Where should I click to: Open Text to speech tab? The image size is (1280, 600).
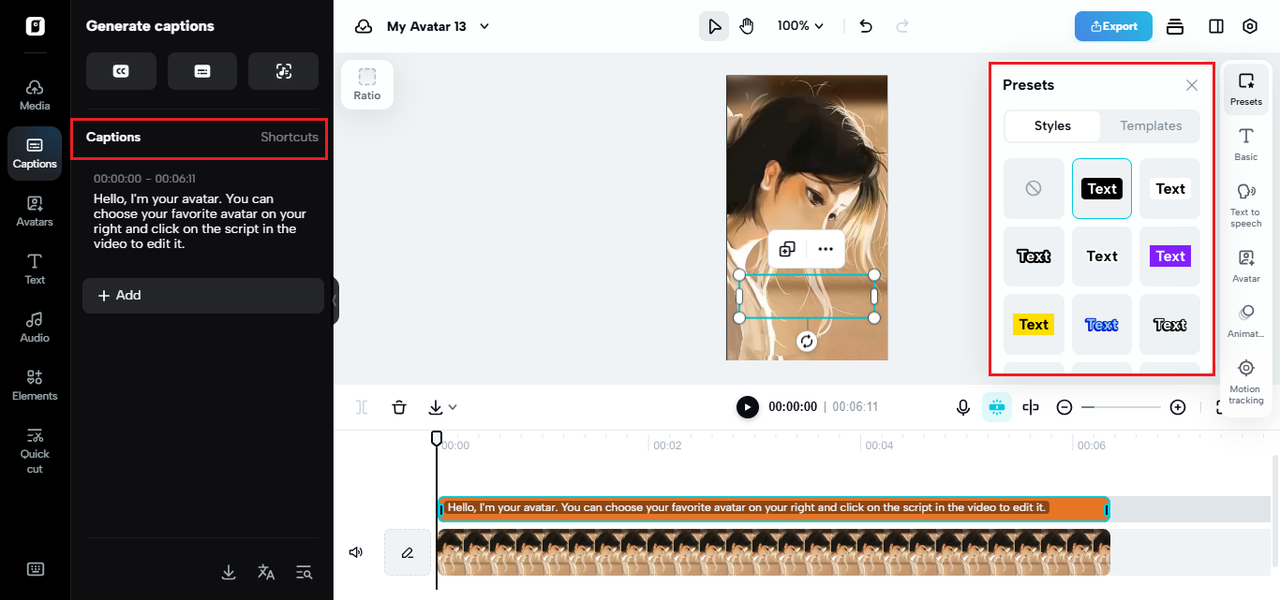pos(1246,204)
